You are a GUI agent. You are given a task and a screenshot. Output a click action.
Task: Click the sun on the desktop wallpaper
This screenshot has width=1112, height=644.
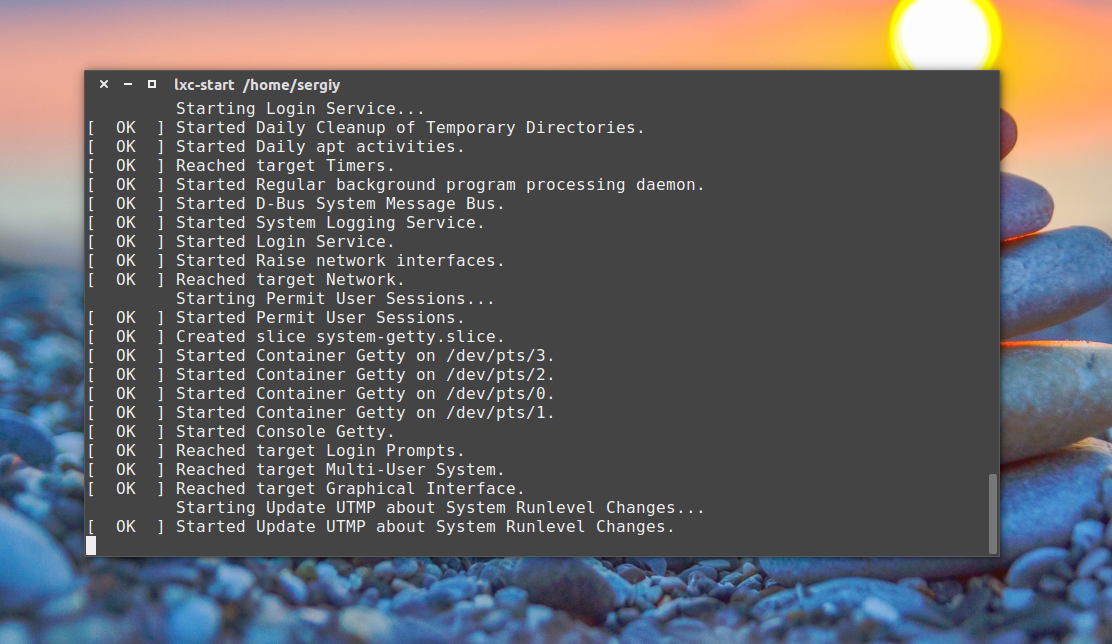(x=943, y=32)
